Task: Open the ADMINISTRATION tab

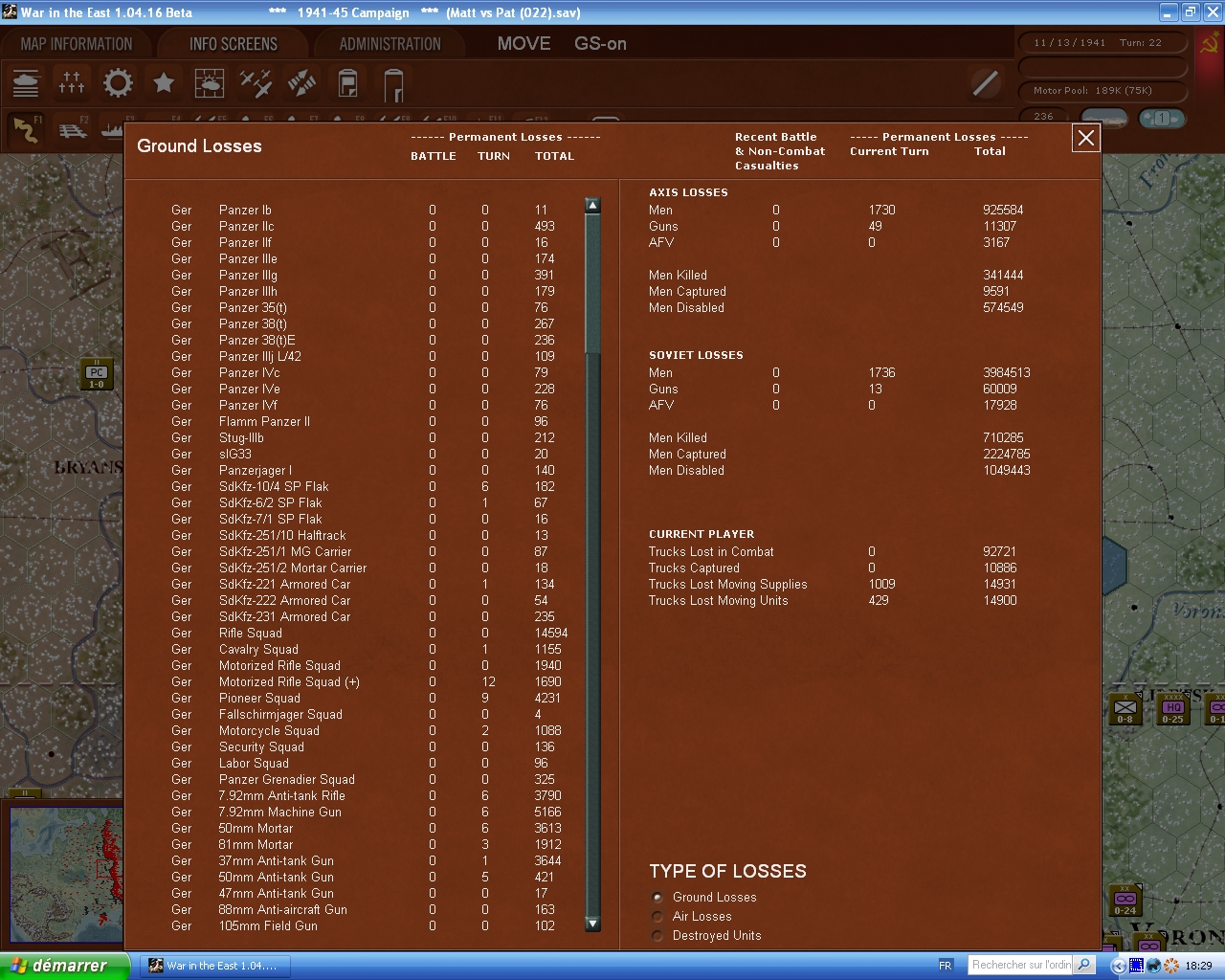Action: pos(390,44)
